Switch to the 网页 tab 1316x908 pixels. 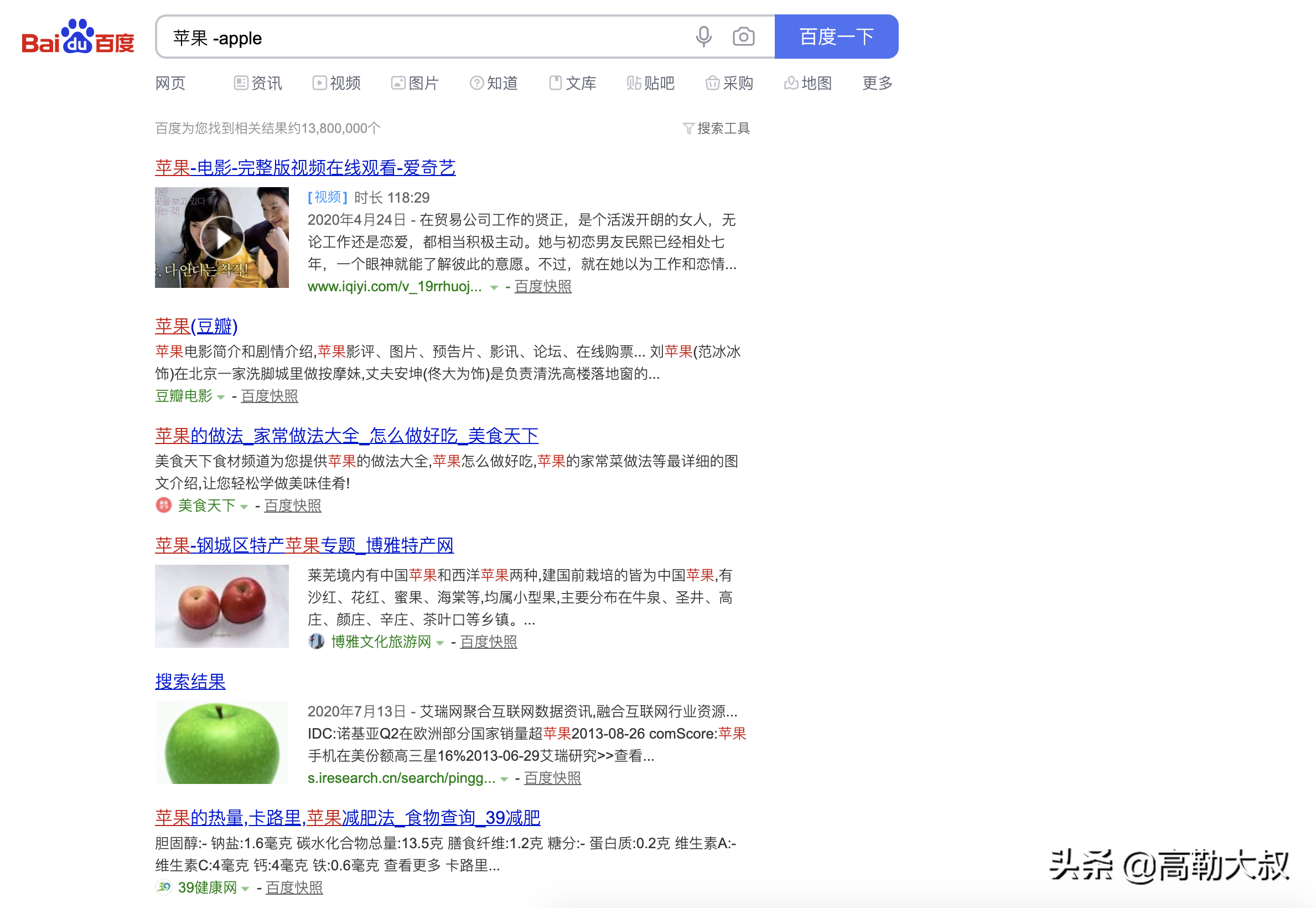tap(170, 84)
